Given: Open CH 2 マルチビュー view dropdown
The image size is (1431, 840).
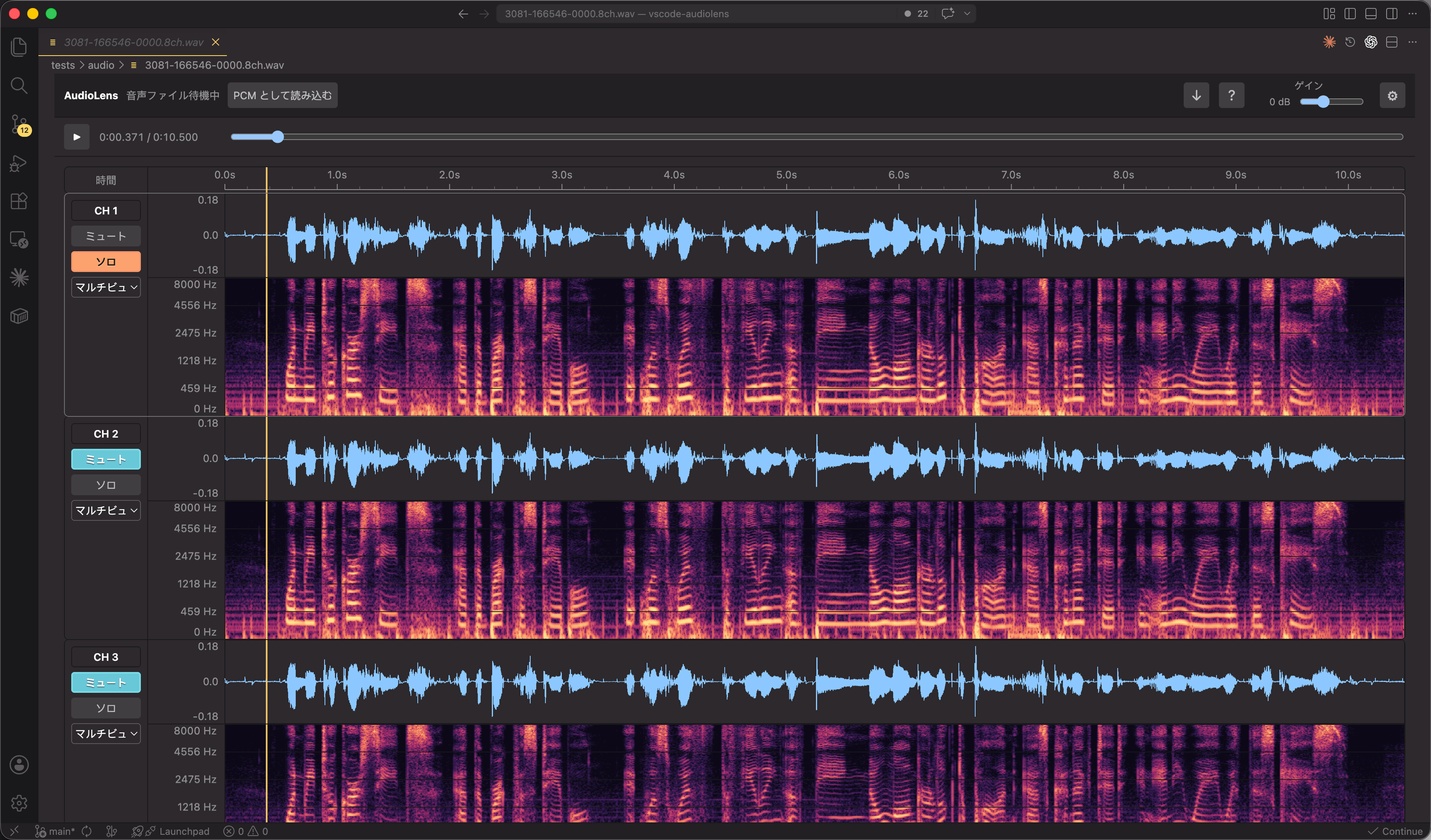Looking at the screenshot, I should pyautogui.click(x=106, y=510).
